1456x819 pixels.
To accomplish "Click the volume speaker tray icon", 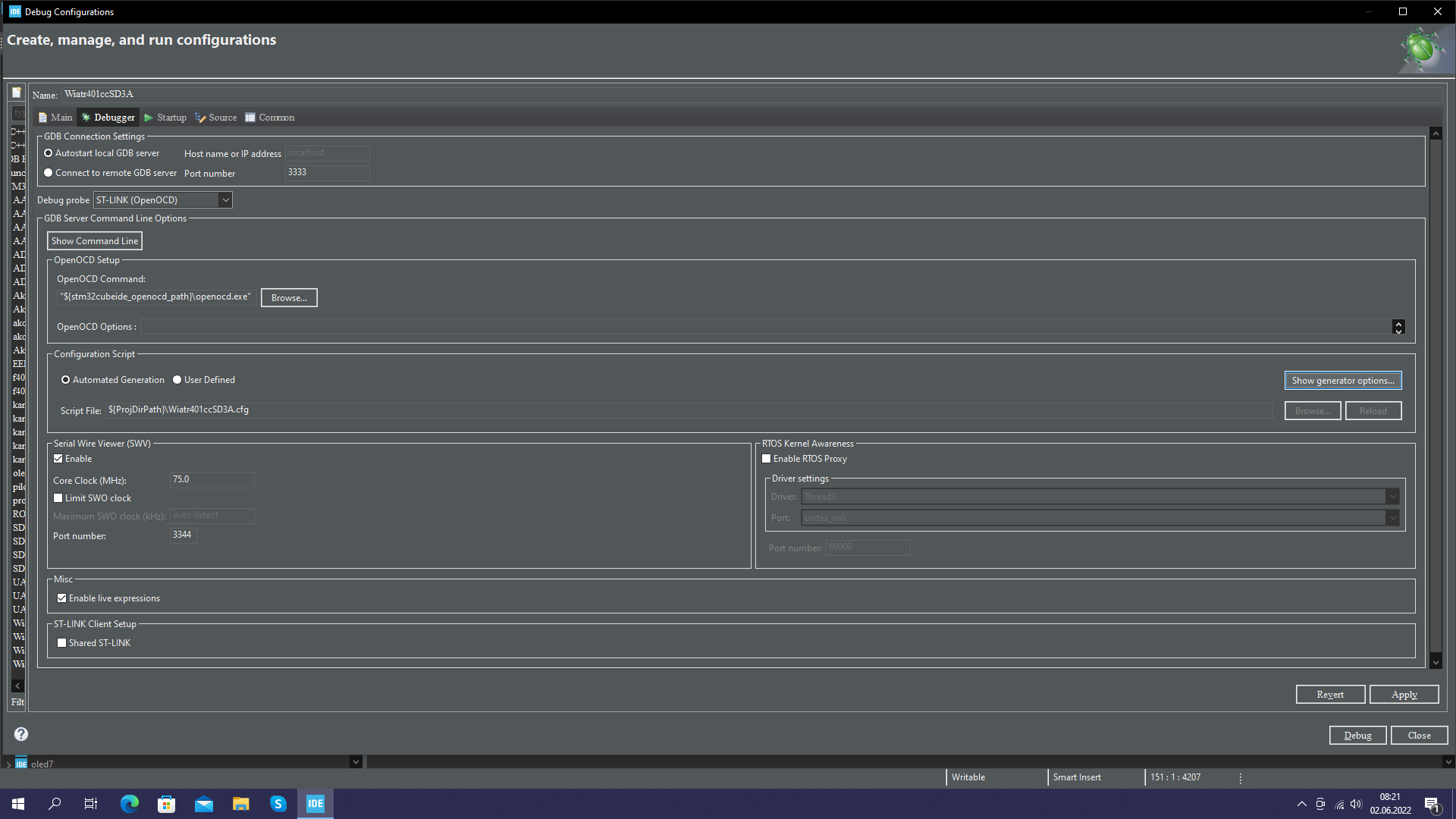I will tap(1356, 804).
